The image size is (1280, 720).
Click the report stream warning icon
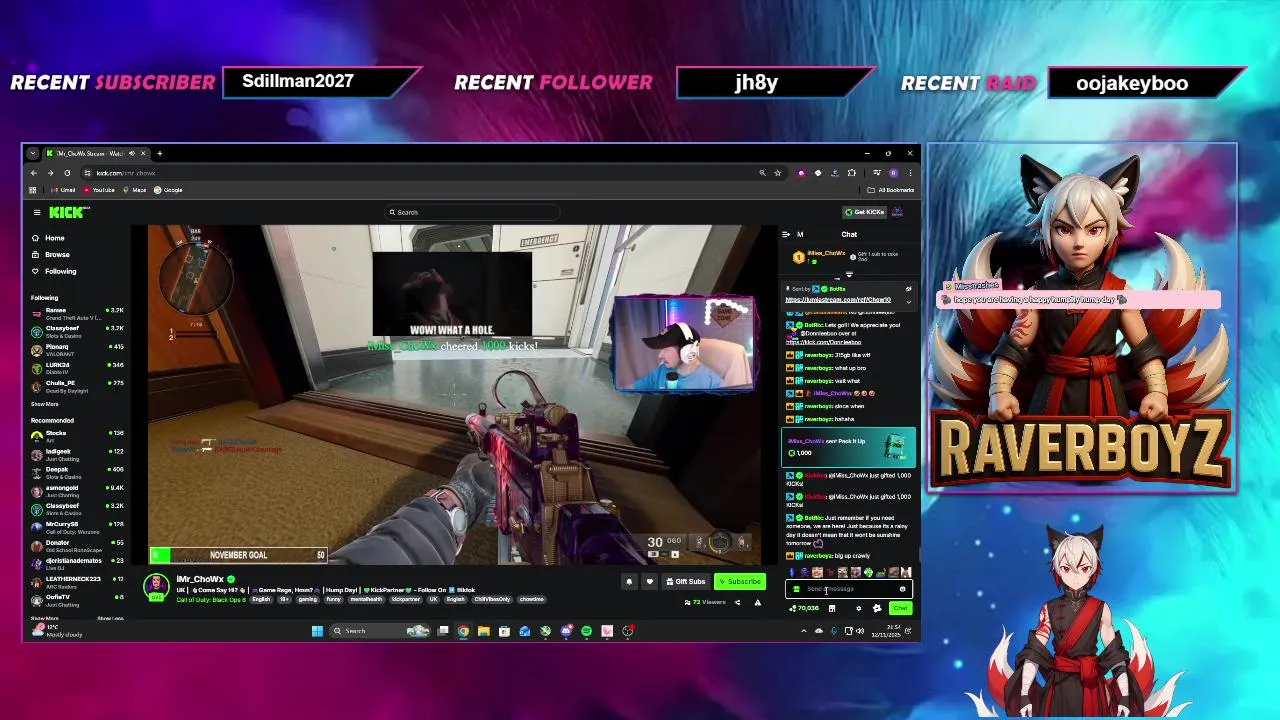(x=758, y=603)
